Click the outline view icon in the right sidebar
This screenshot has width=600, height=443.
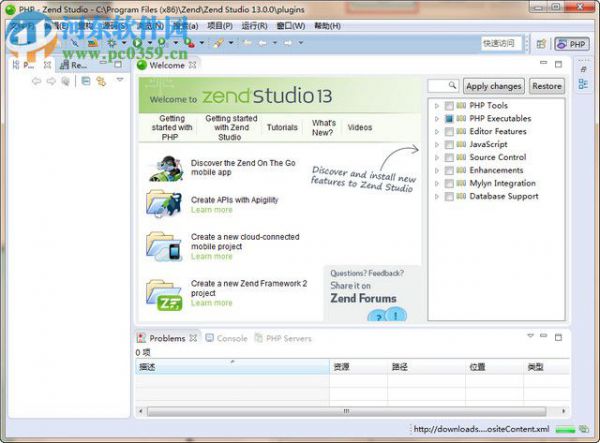[x=583, y=84]
